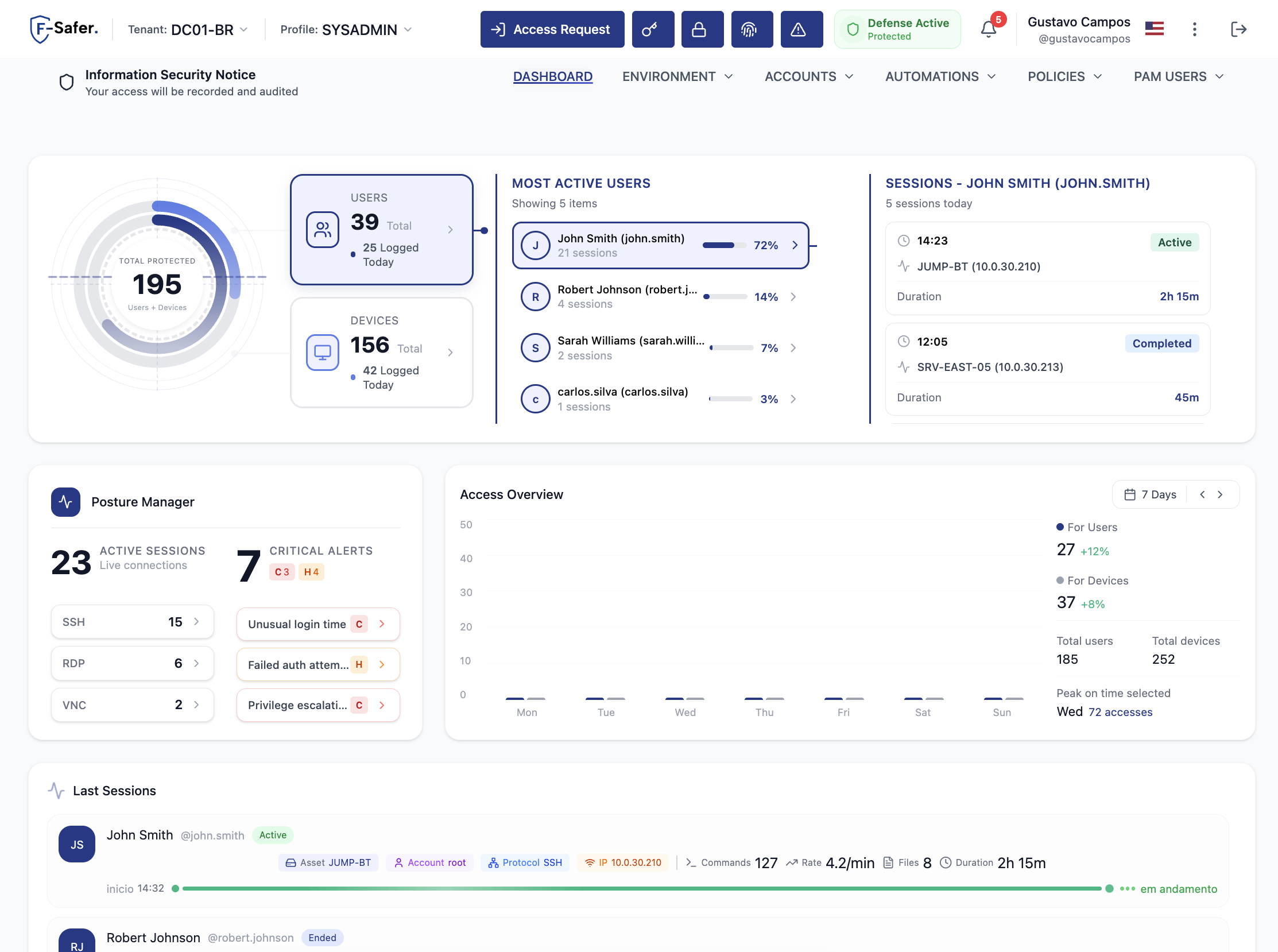Click the Asset JUMP-BT tag
This screenshot has width=1278, height=952.
(328, 862)
